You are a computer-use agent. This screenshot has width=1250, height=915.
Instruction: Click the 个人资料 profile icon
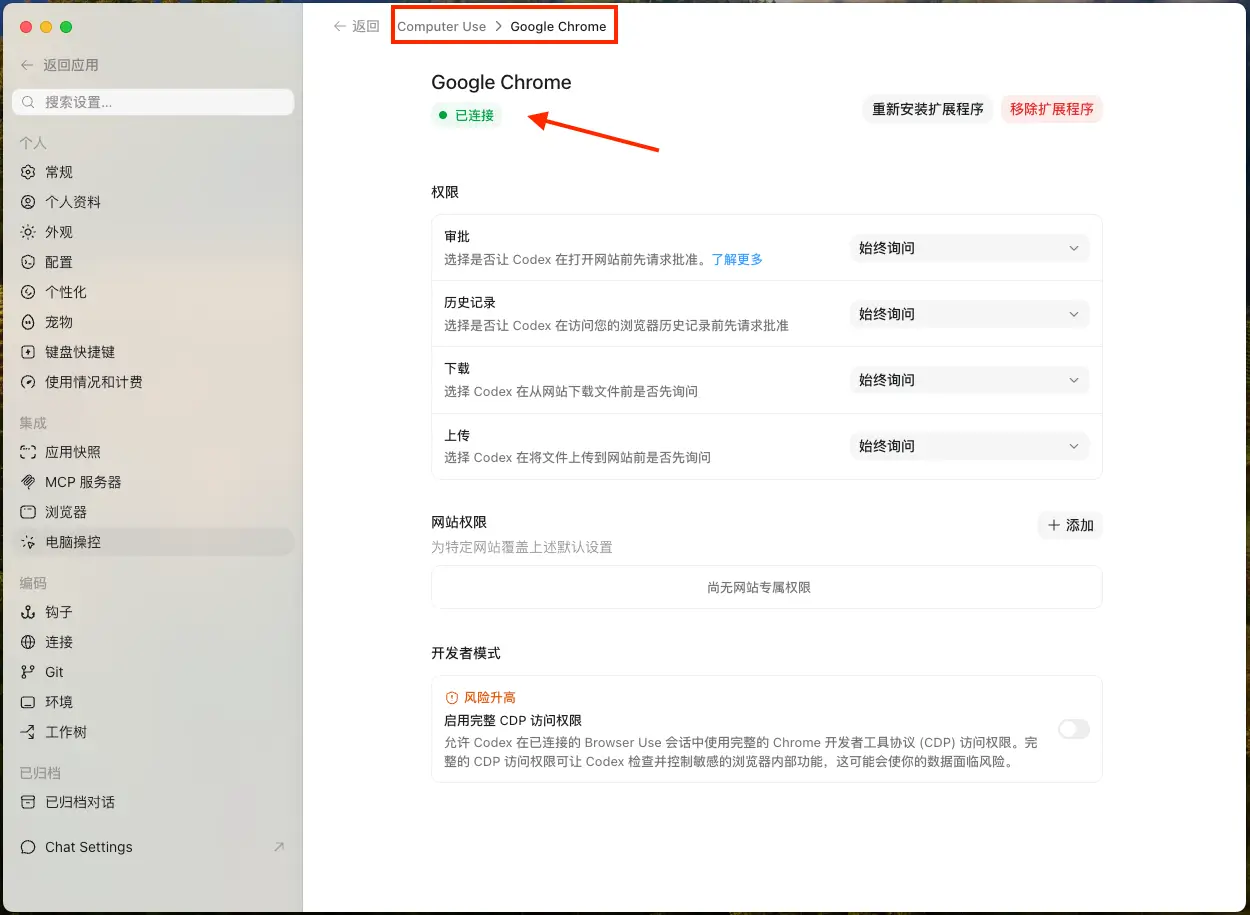(28, 202)
